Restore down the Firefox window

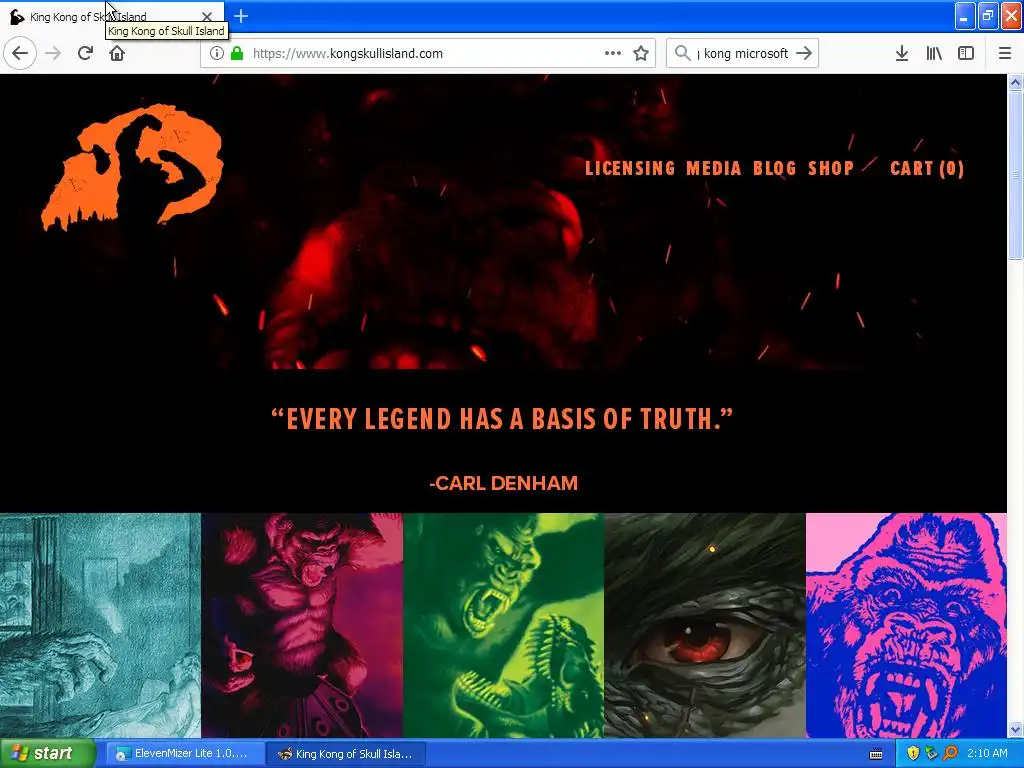988,16
